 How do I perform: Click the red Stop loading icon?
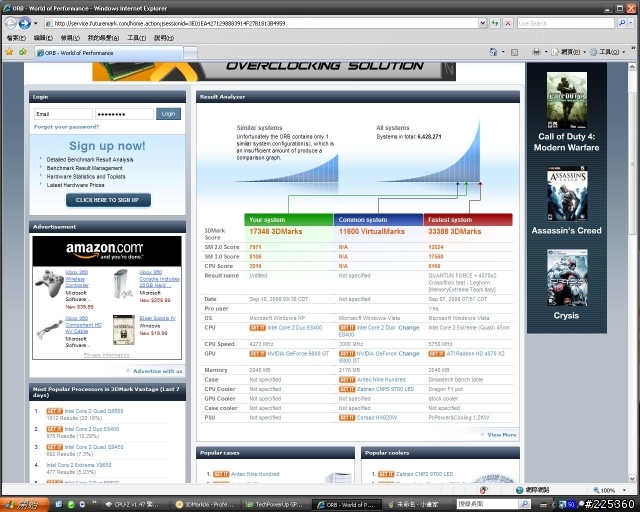tap(508, 23)
